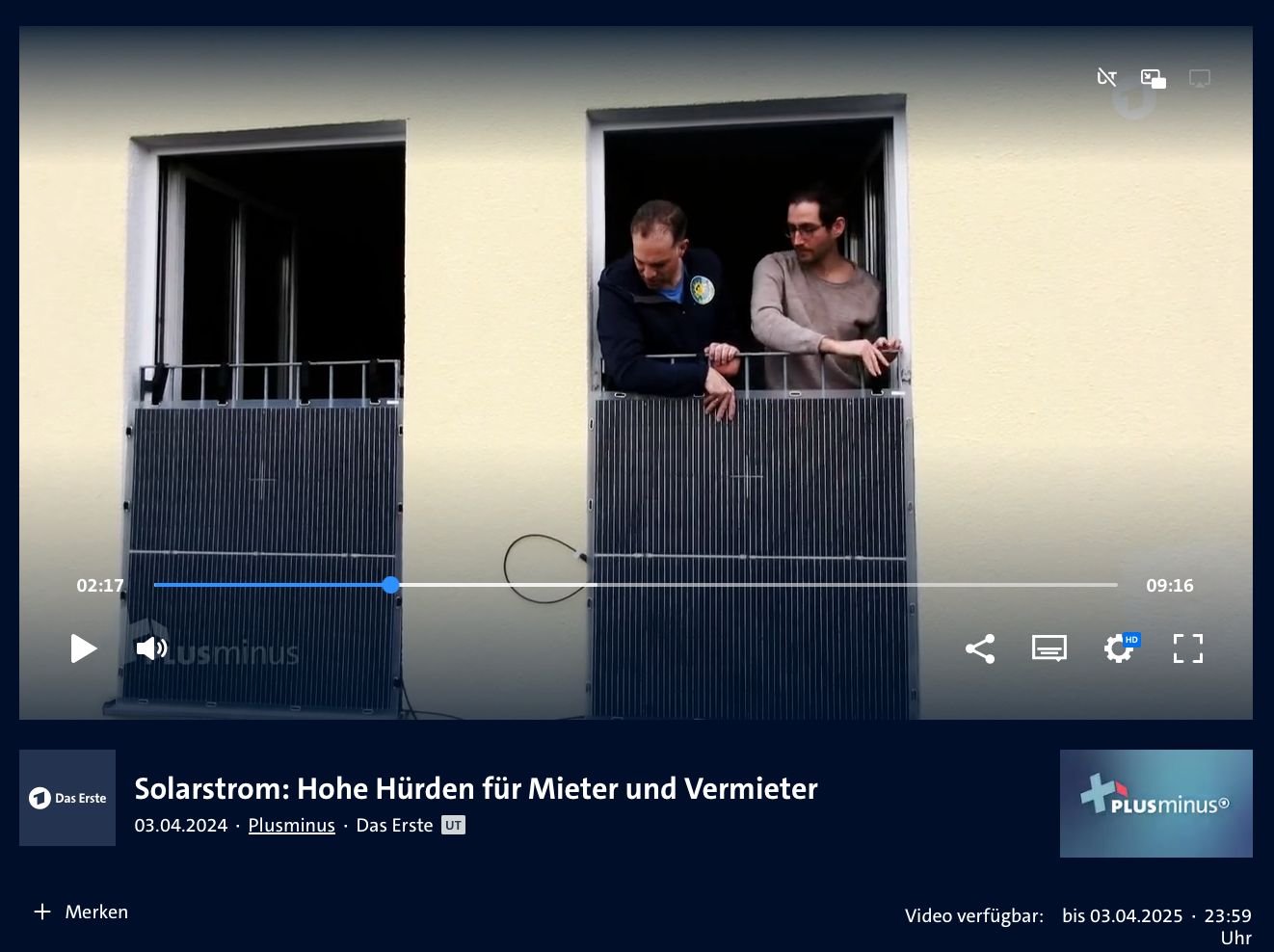This screenshot has height=952, width=1274.
Task: Open the subtitles options panel
Action: pos(1048,648)
